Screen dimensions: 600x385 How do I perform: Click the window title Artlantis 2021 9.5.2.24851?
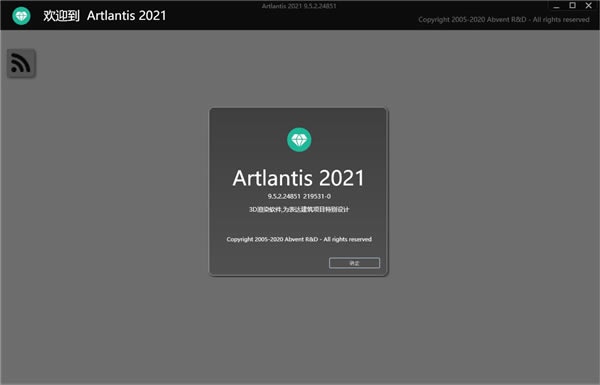299,6
